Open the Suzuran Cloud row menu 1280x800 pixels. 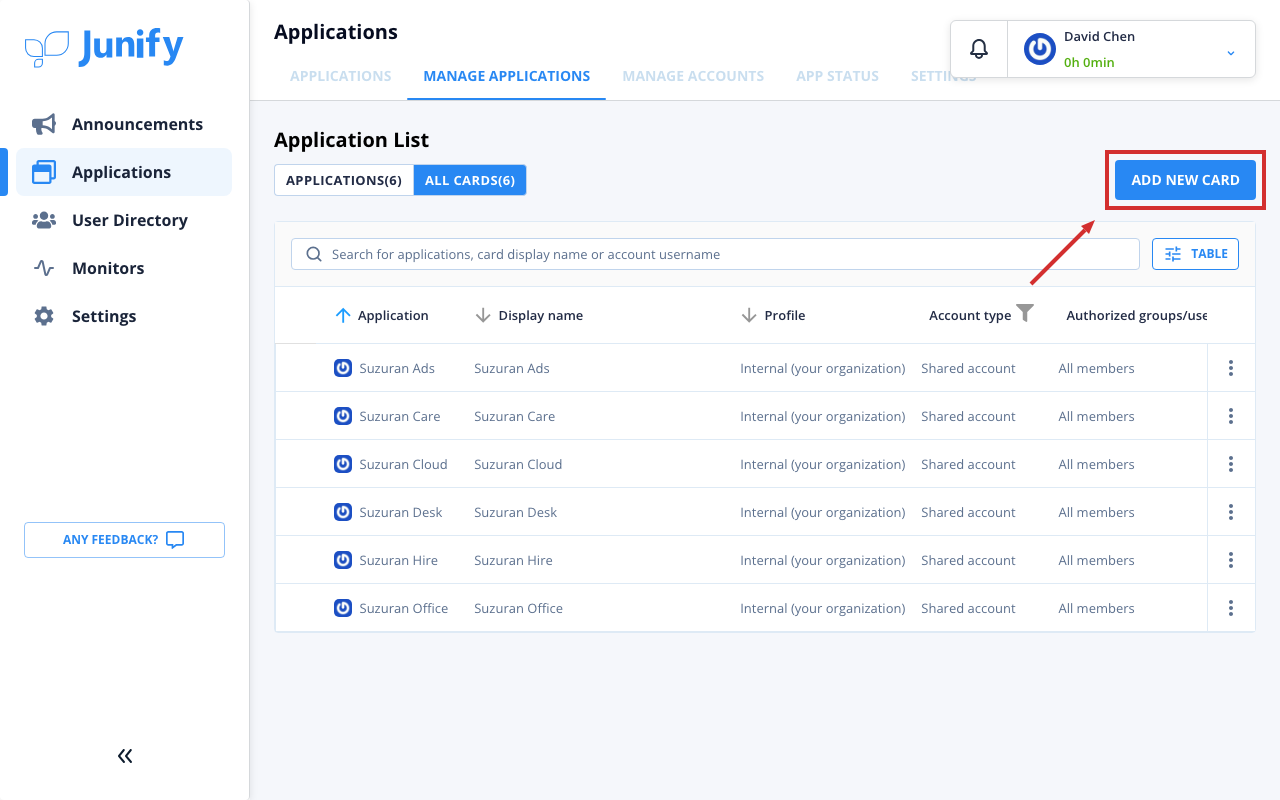click(x=1231, y=464)
